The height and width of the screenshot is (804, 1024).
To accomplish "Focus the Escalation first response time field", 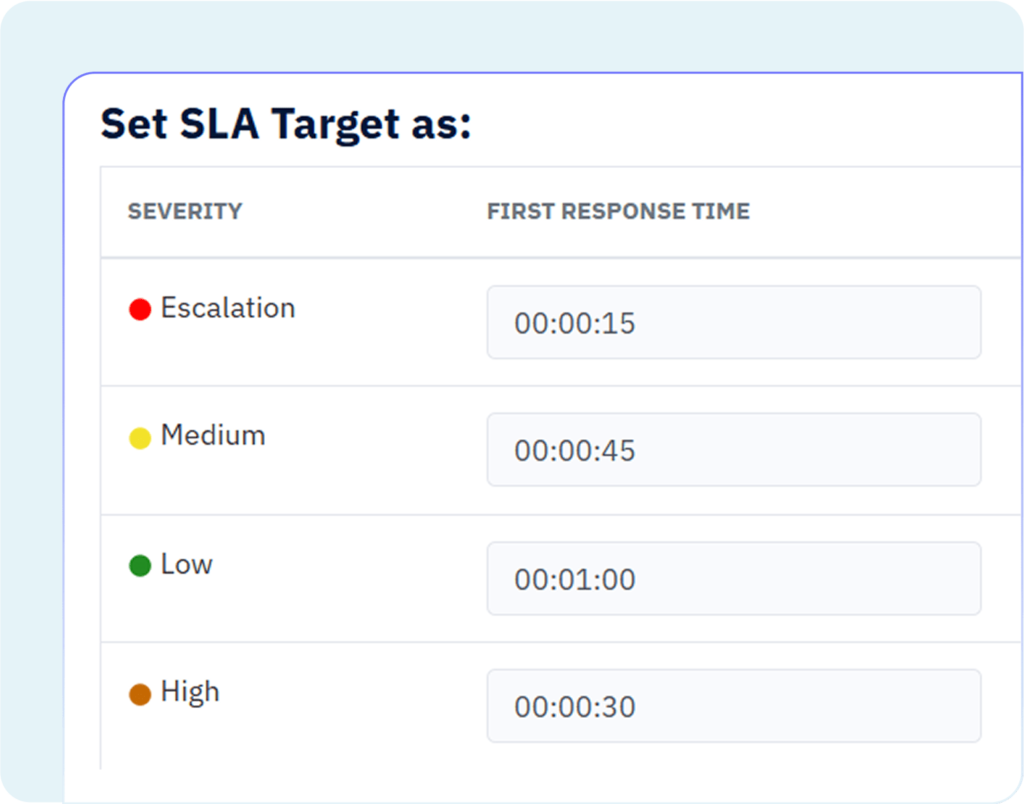I will click(733, 322).
